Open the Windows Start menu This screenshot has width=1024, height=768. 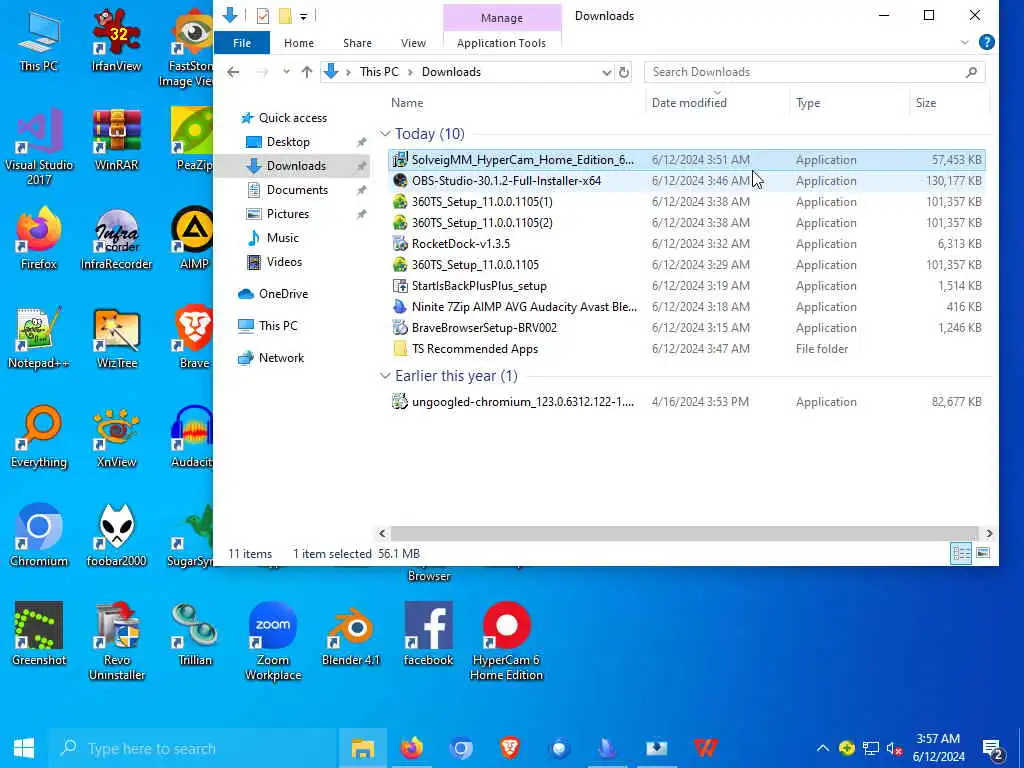[24, 748]
